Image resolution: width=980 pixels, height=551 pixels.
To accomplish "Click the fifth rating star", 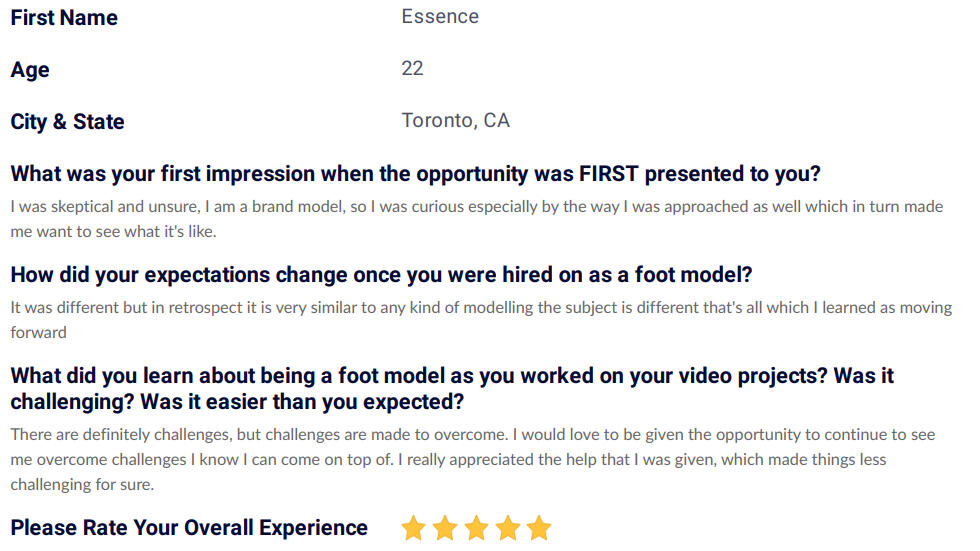I will pos(539,528).
